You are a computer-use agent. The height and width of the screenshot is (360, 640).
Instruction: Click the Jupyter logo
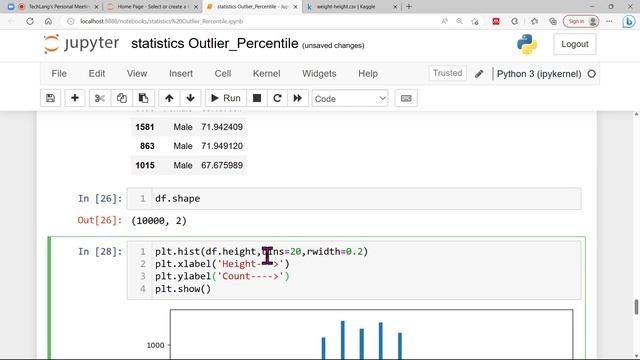pos(81,44)
